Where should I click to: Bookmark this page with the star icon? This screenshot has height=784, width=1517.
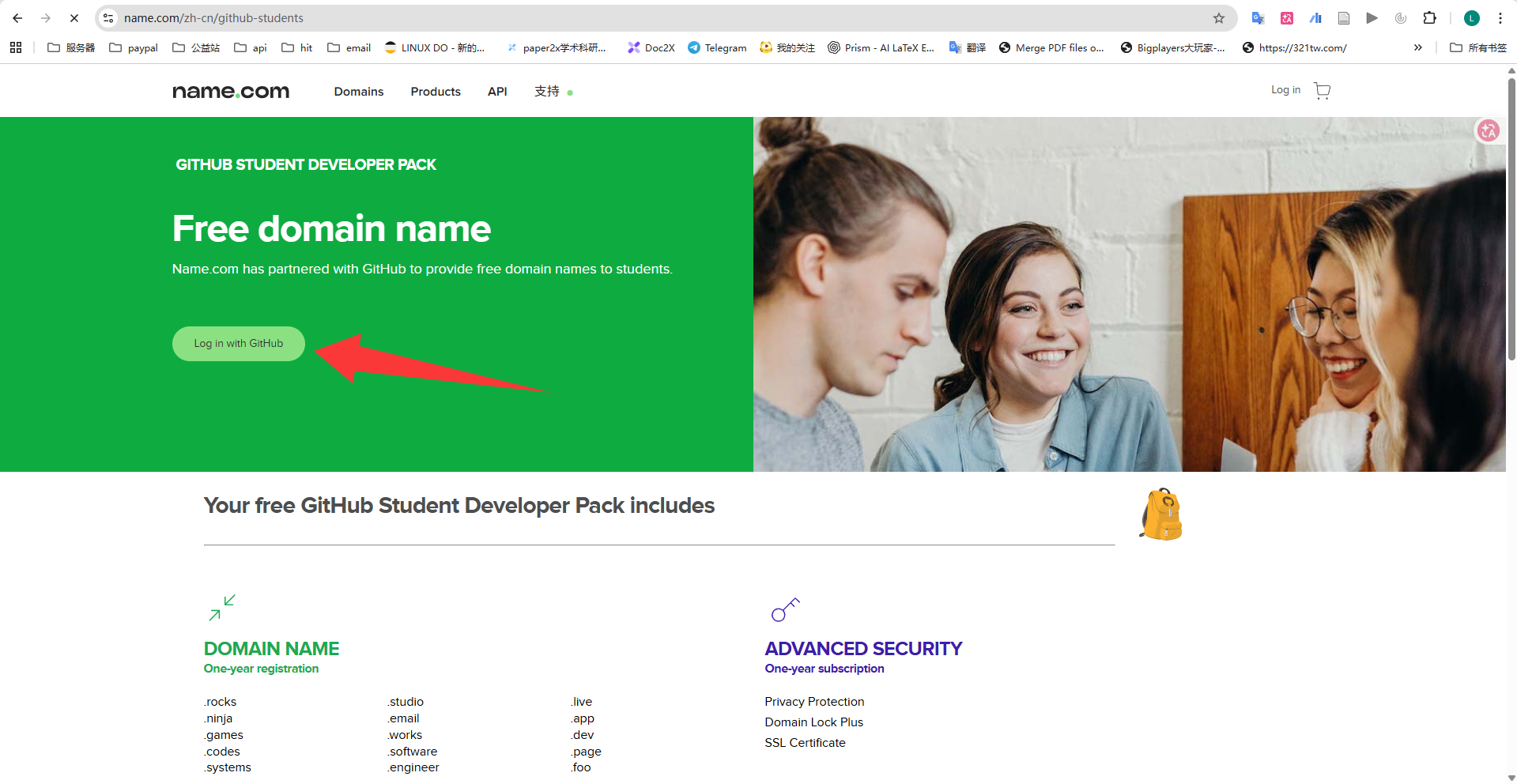(x=1219, y=18)
